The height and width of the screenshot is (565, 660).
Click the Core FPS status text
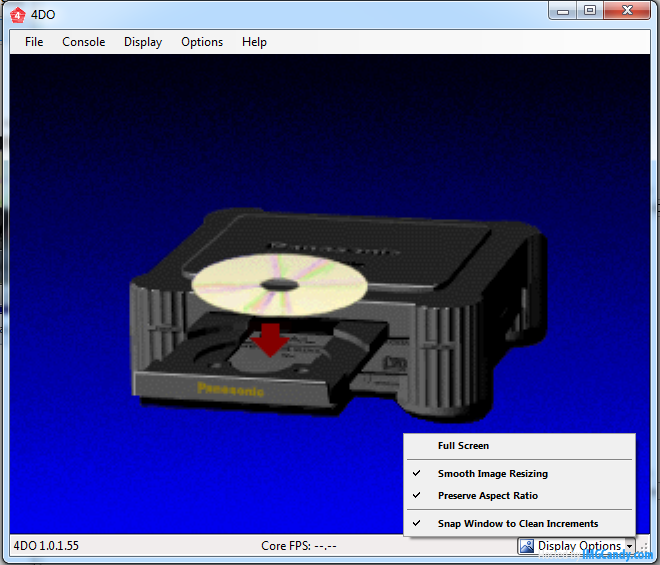coord(298,546)
